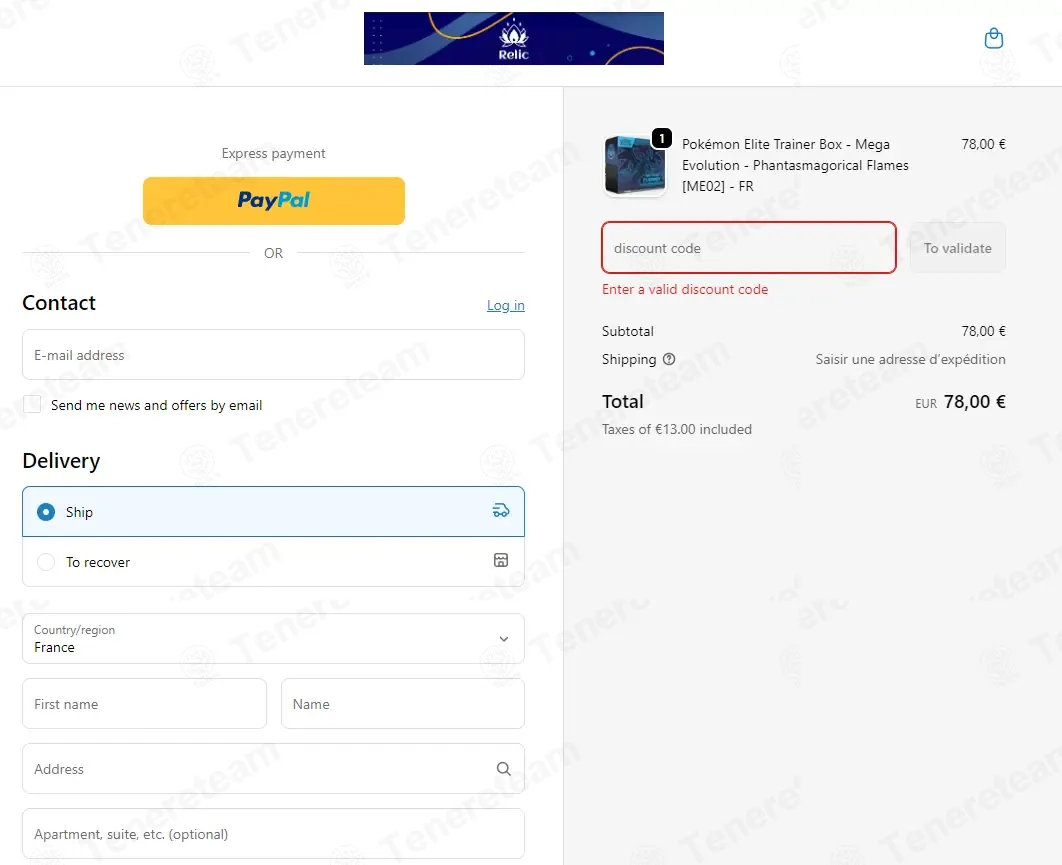Pay with the PayPal express button
The image size is (1062, 865).
pyautogui.click(x=274, y=201)
